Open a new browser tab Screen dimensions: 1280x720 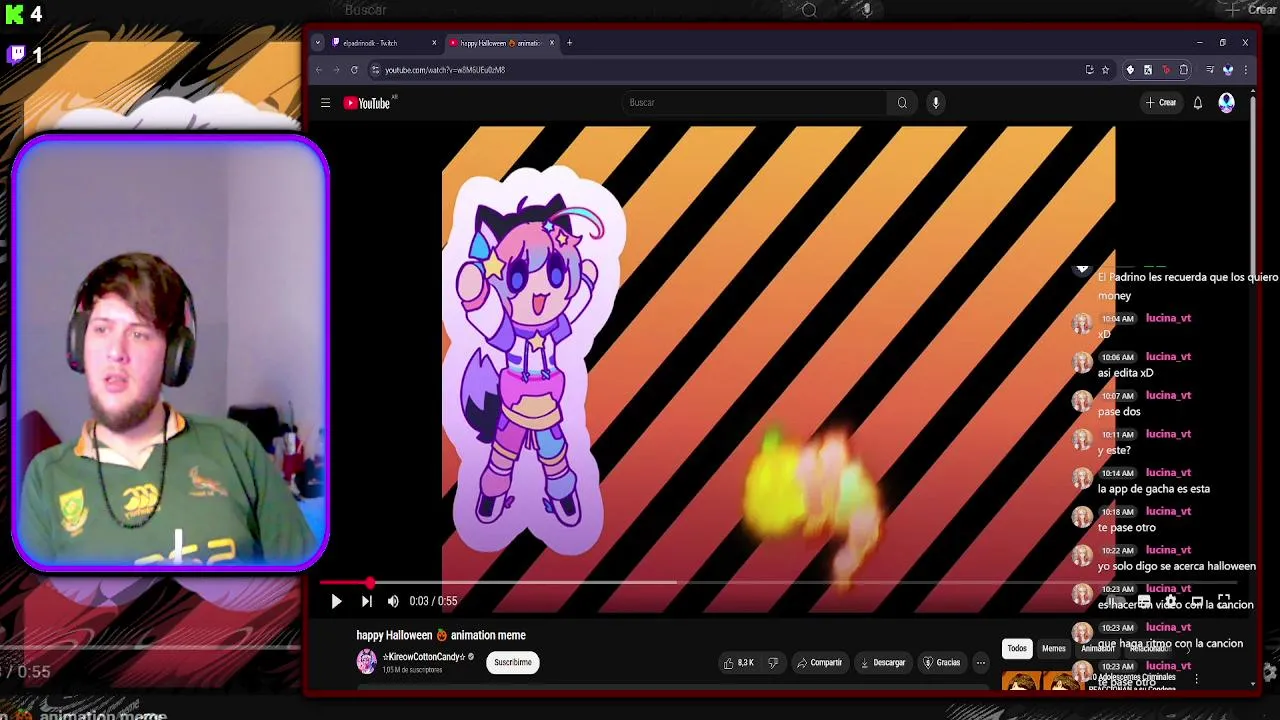[569, 43]
